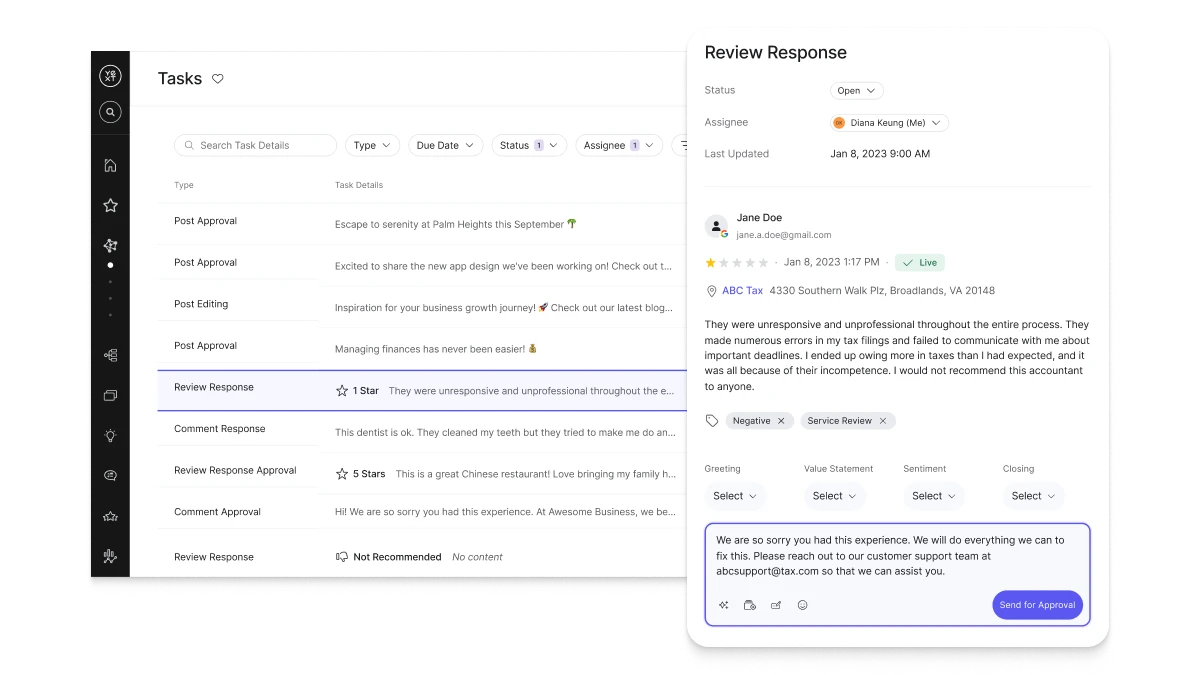Click the Live status badge
Image resolution: width=1200 pixels, height=675 pixels.
tap(920, 263)
